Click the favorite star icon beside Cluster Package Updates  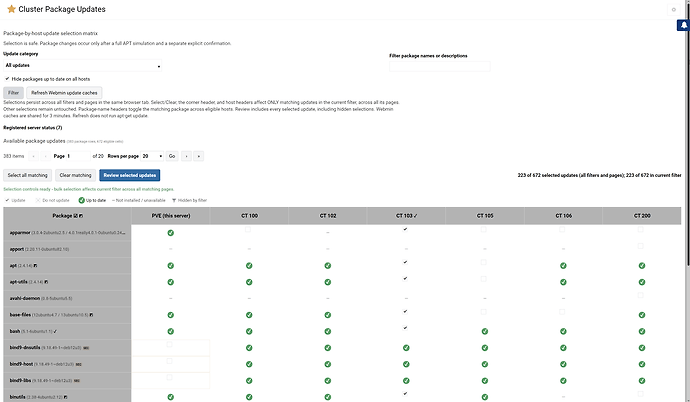click(11, 9)
